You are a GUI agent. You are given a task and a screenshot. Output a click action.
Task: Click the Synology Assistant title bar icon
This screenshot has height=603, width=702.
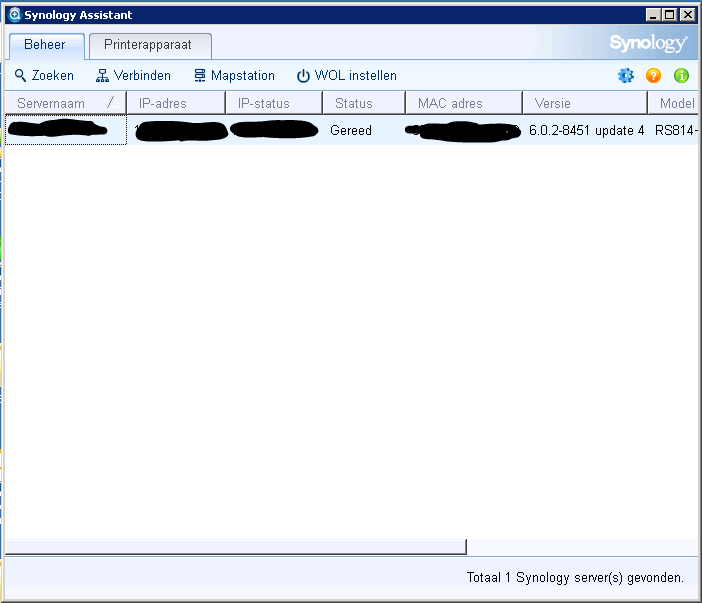click(x=15, y=15)
